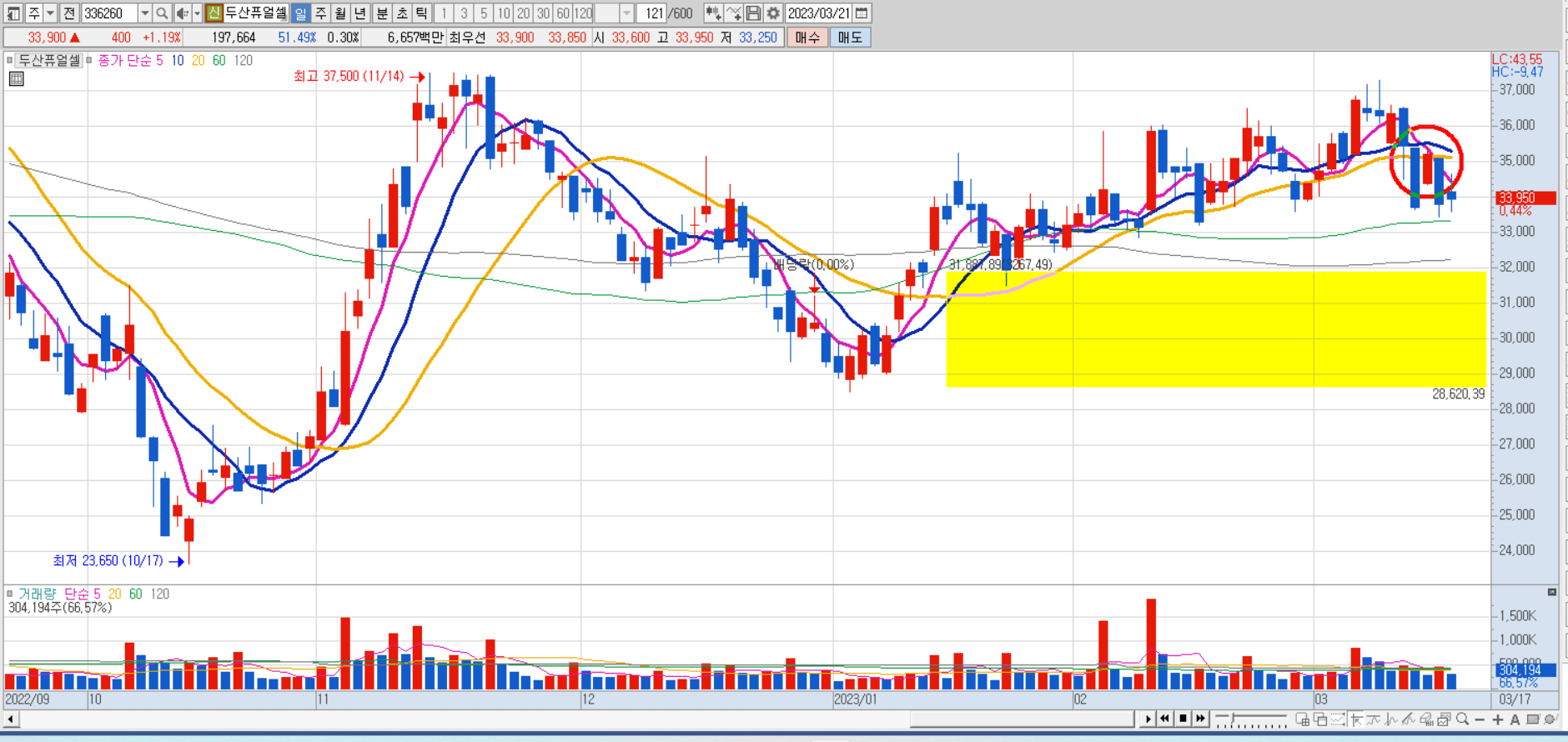Switch to the 월 monthly period
The height and width of the screenshot is (742, 1568).
340,13
